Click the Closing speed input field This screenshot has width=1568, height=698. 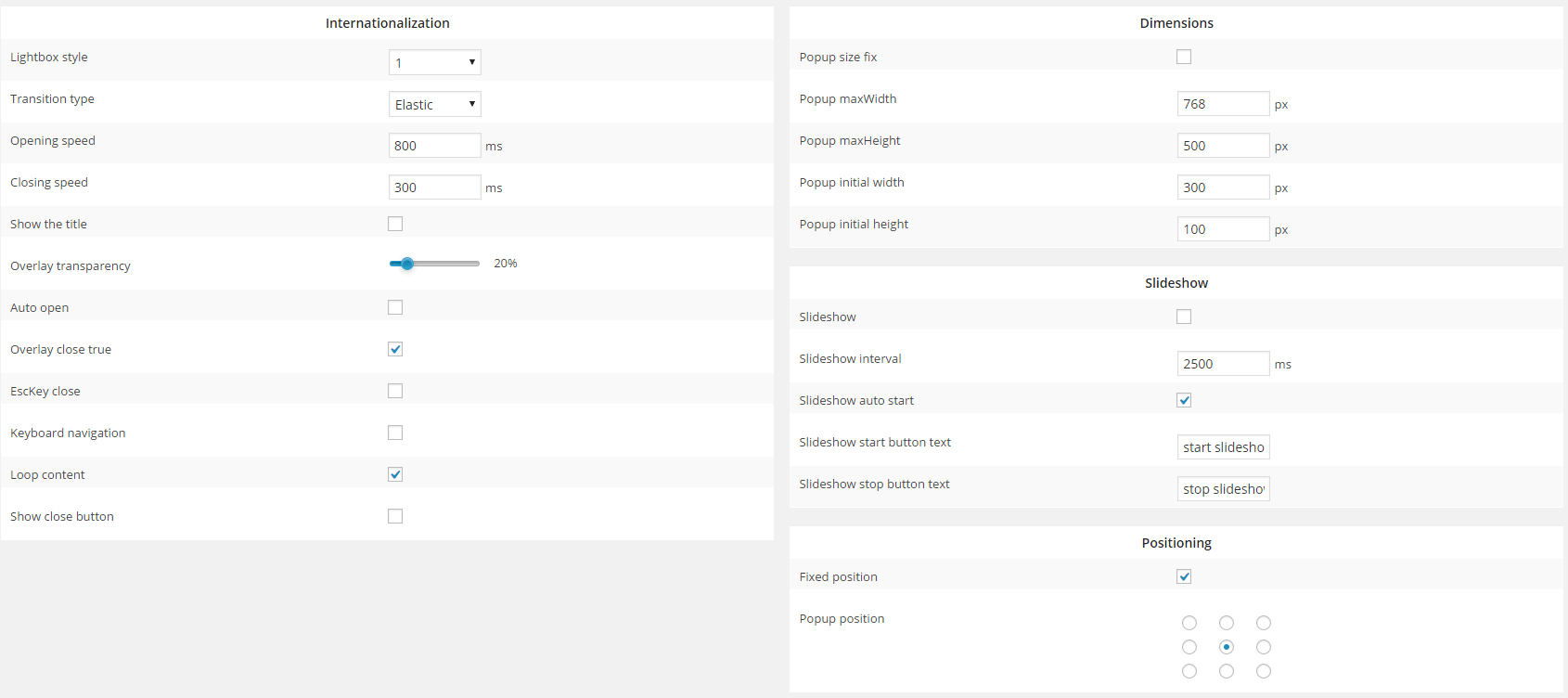tap(434, 187)
